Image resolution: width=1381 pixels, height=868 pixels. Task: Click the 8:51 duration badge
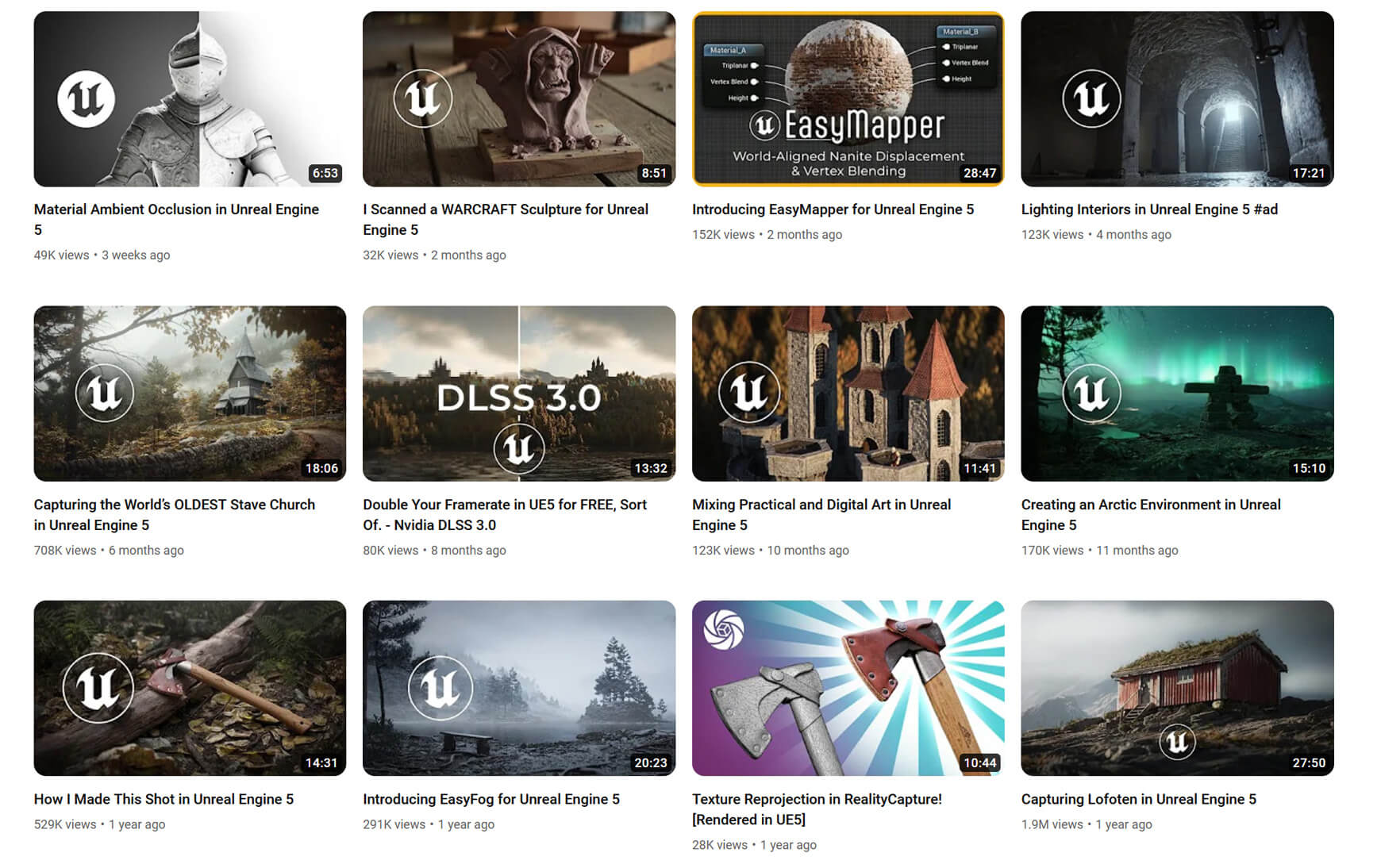click(654, 173)
